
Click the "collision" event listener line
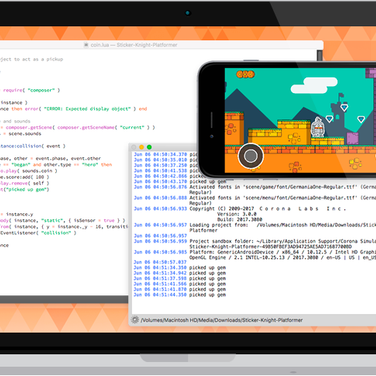(x=38, y=233)
